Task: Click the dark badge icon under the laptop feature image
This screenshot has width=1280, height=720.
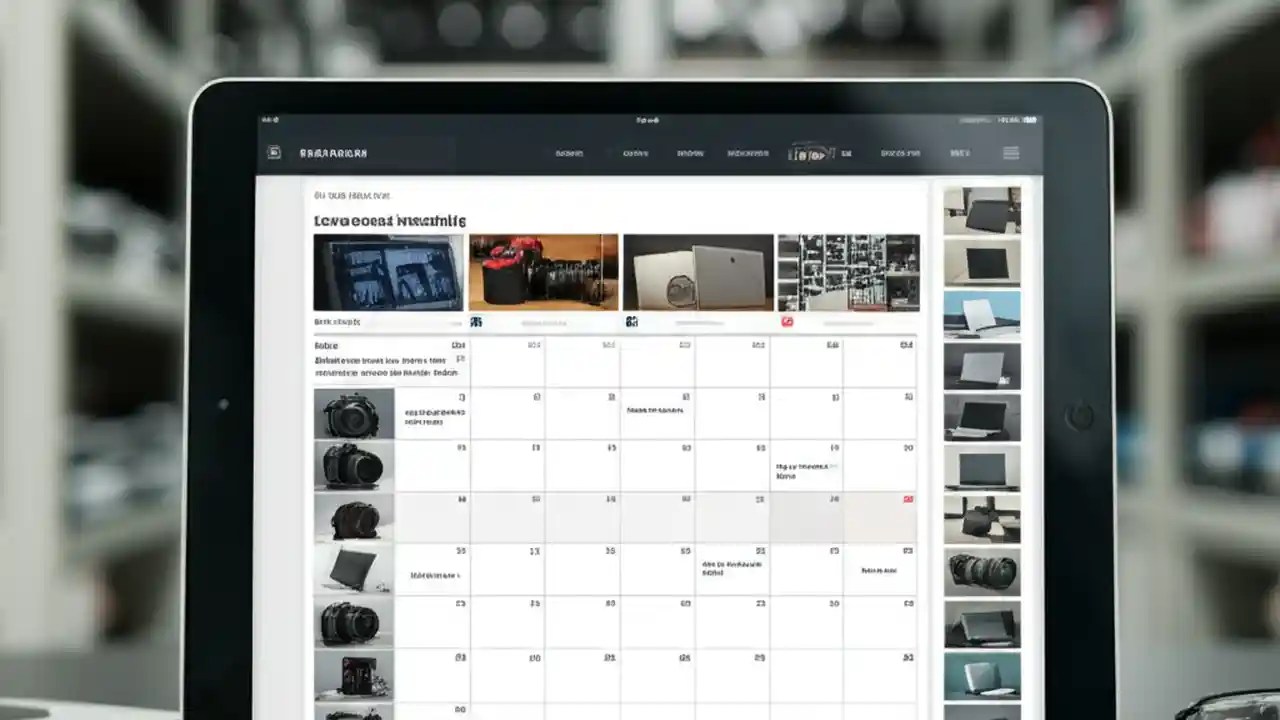Action: pyautogui.click(x=632, y=322)
